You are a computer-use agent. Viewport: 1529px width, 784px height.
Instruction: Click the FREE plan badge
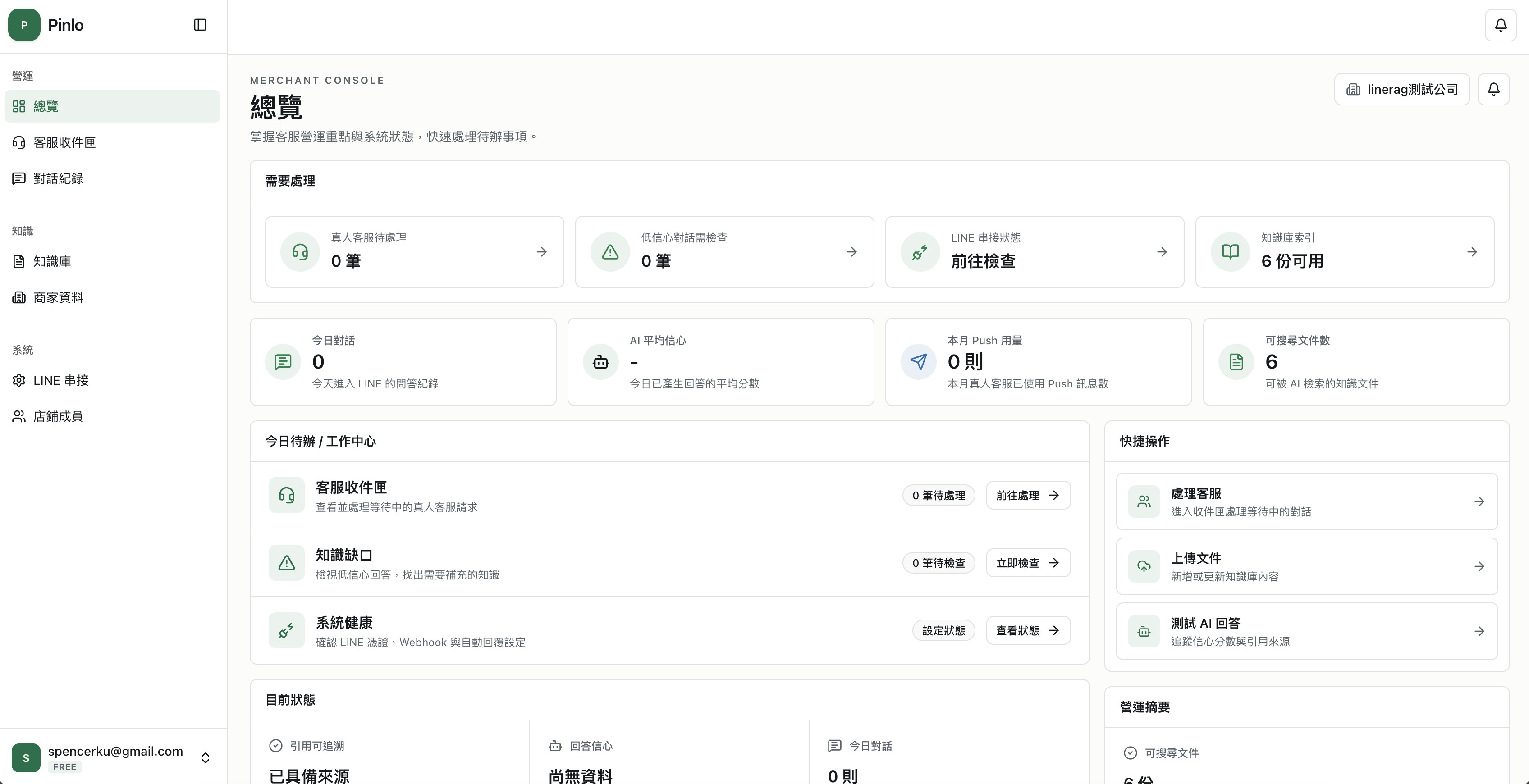tap(65, 767)
